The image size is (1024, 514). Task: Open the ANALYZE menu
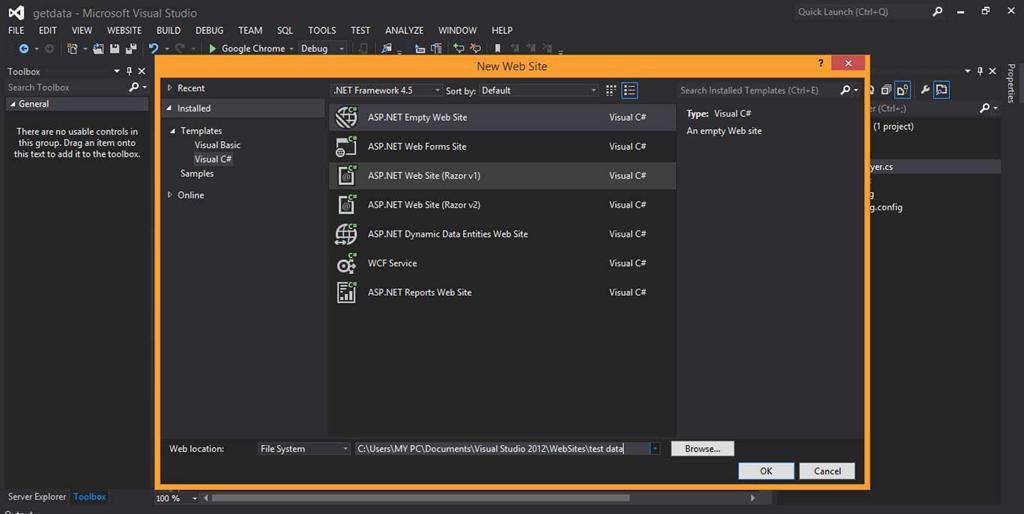point(404,30)
